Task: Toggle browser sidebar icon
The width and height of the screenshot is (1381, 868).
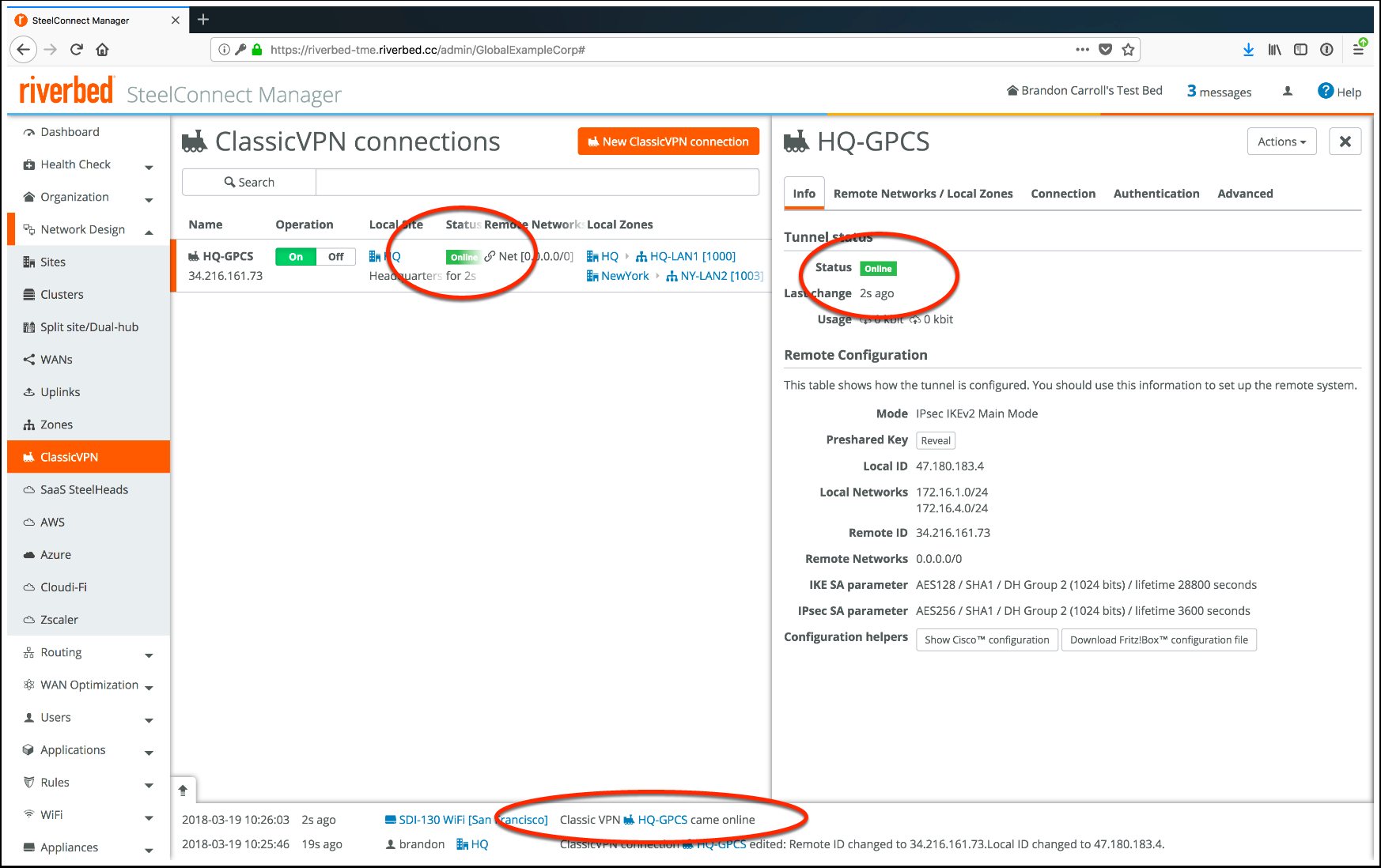Action: click(x=1300, y=49)
